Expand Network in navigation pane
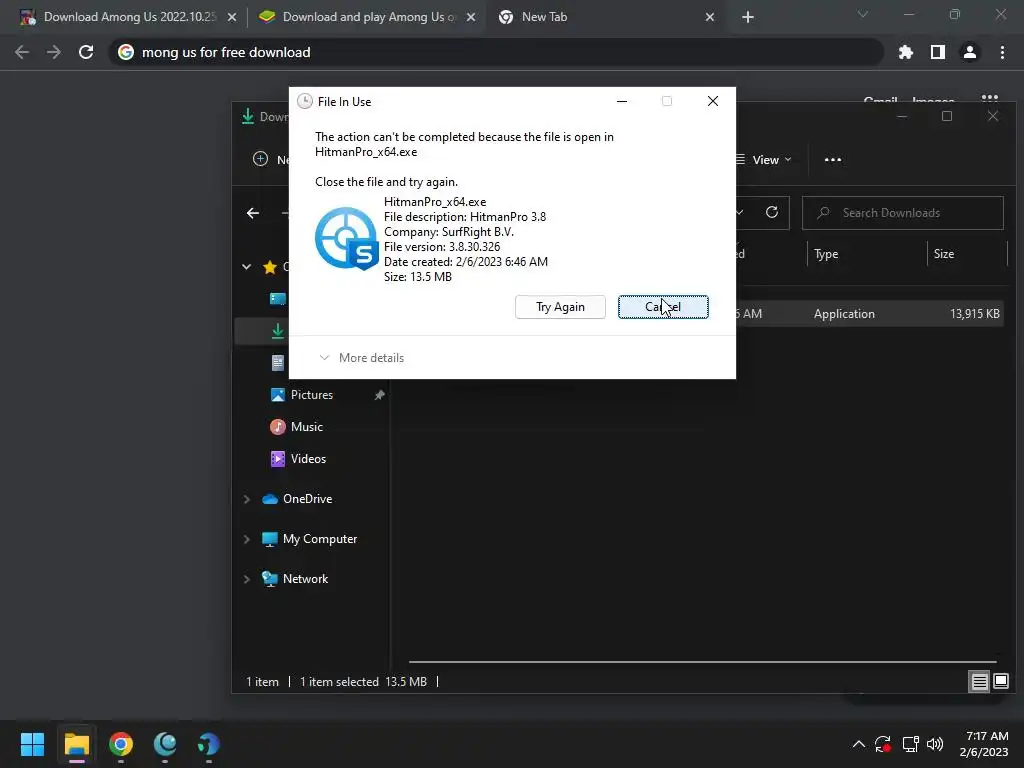Viewport: 1024px width, 768px height. 247,579
